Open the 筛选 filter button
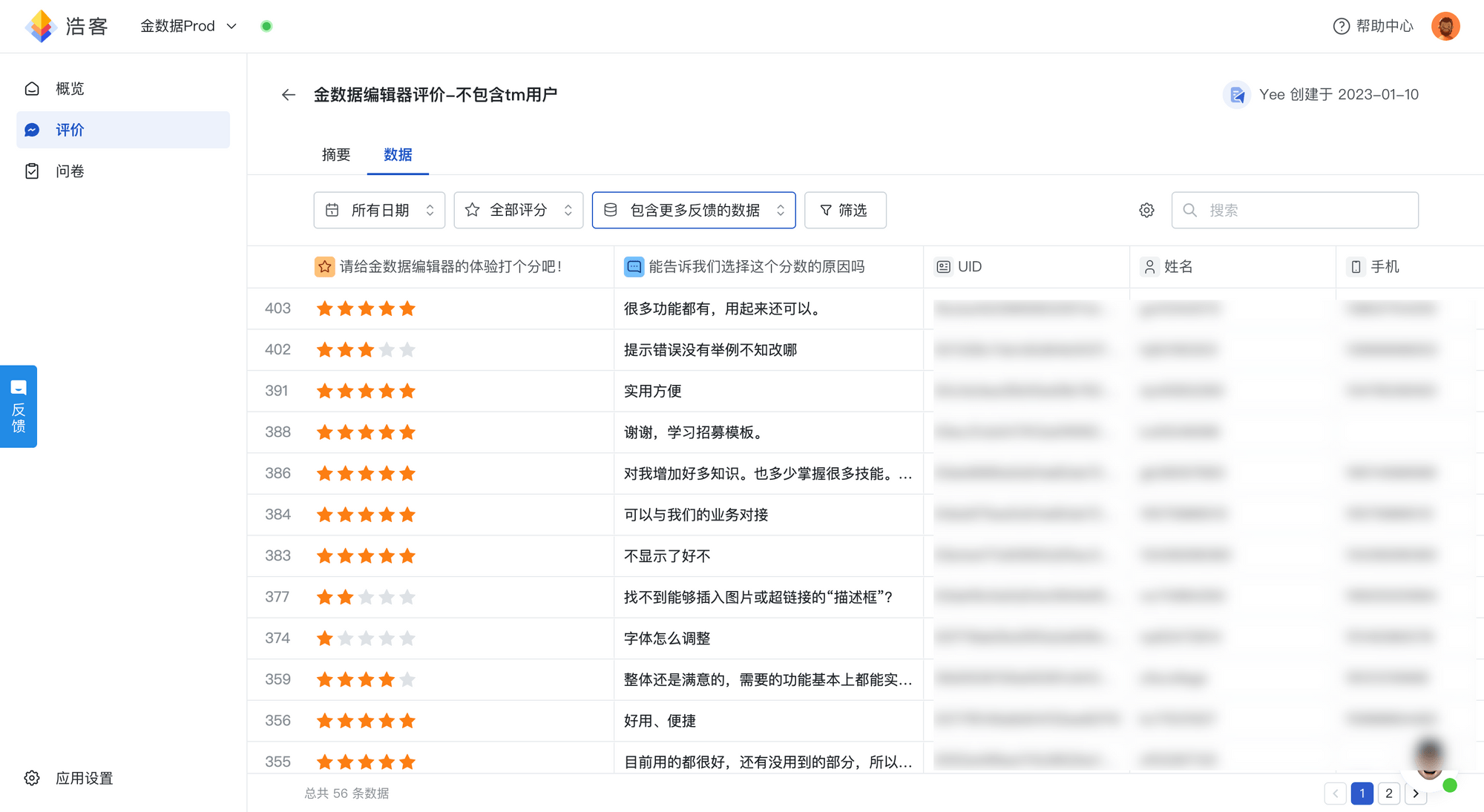The height and width of the screenshot is (812, 1484). [845, 210]
